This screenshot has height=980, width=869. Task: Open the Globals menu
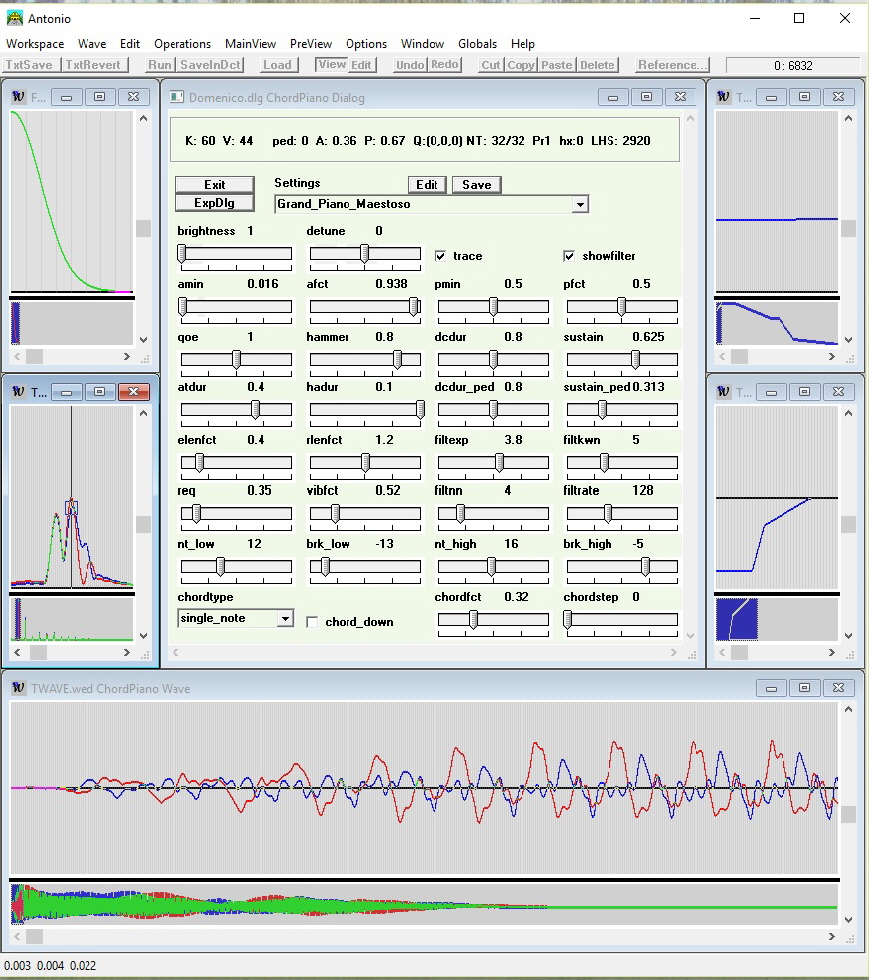[477, 44]
